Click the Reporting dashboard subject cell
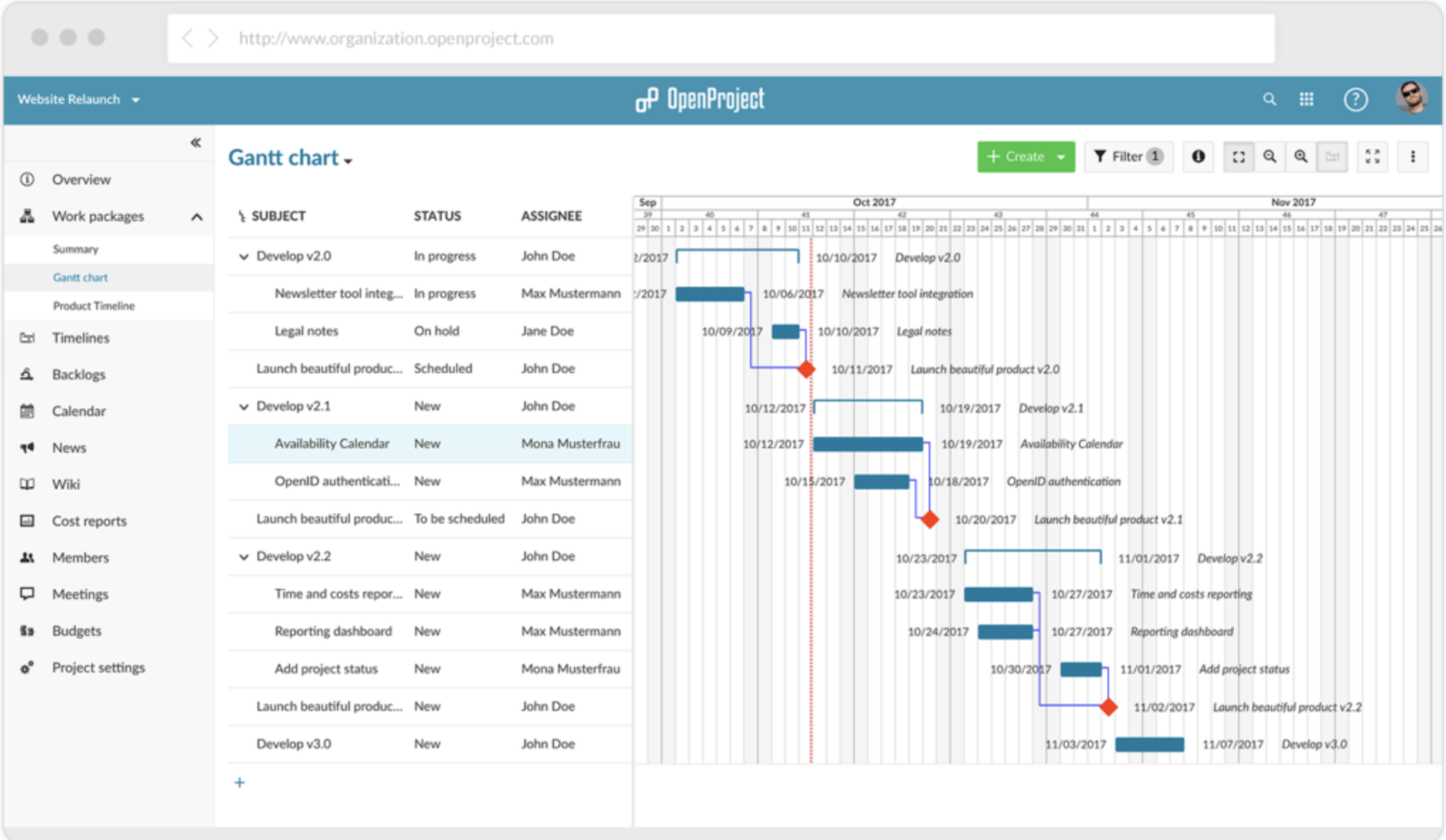This screenshot has height=840, width=1446. click(x=333, y=631)
